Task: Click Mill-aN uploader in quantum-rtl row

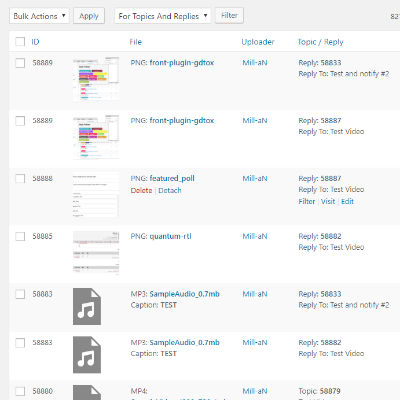Action: [x=255, y=236]
